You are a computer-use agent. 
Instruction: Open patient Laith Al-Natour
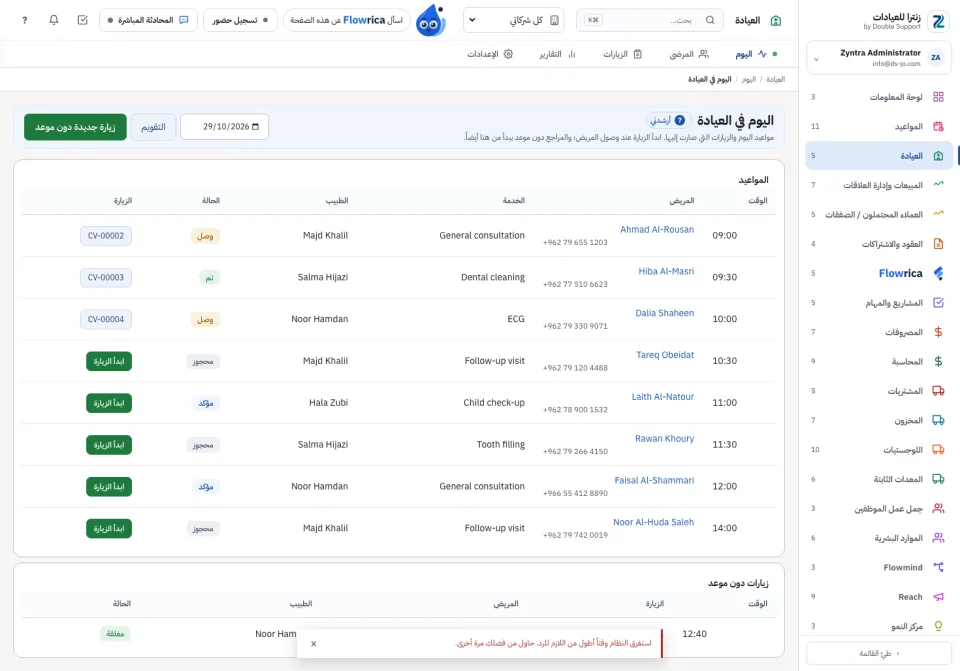pos(662,397)
